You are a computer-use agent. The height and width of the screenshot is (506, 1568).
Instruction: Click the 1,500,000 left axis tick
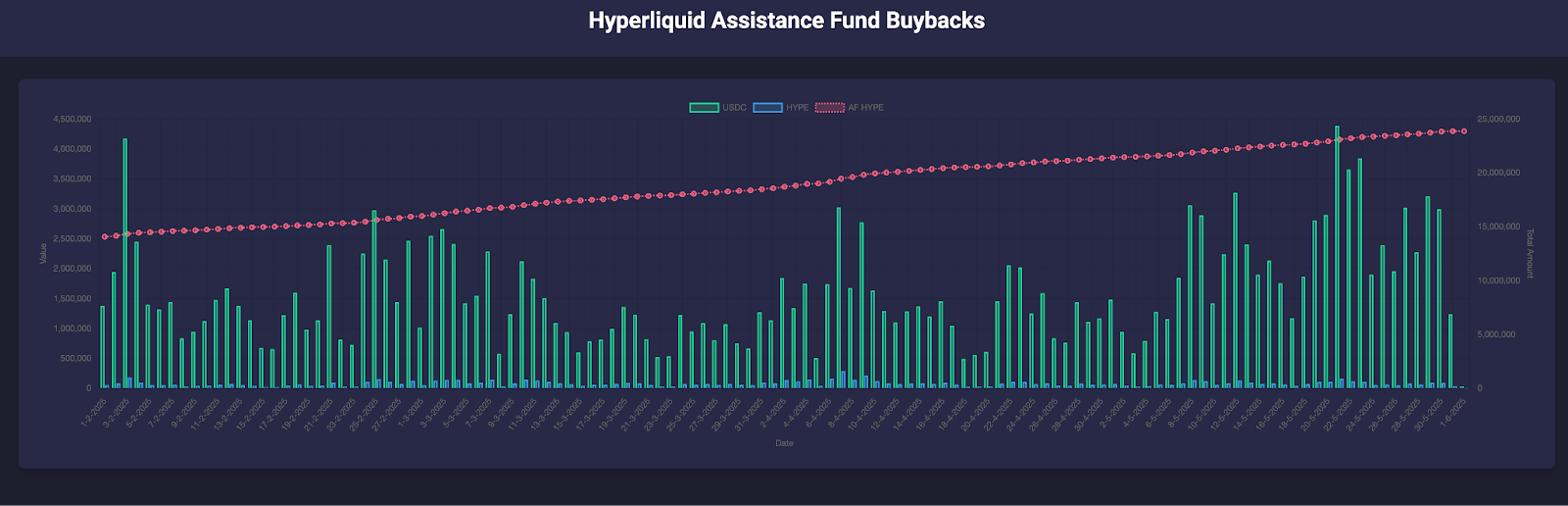tap(72, 299)
